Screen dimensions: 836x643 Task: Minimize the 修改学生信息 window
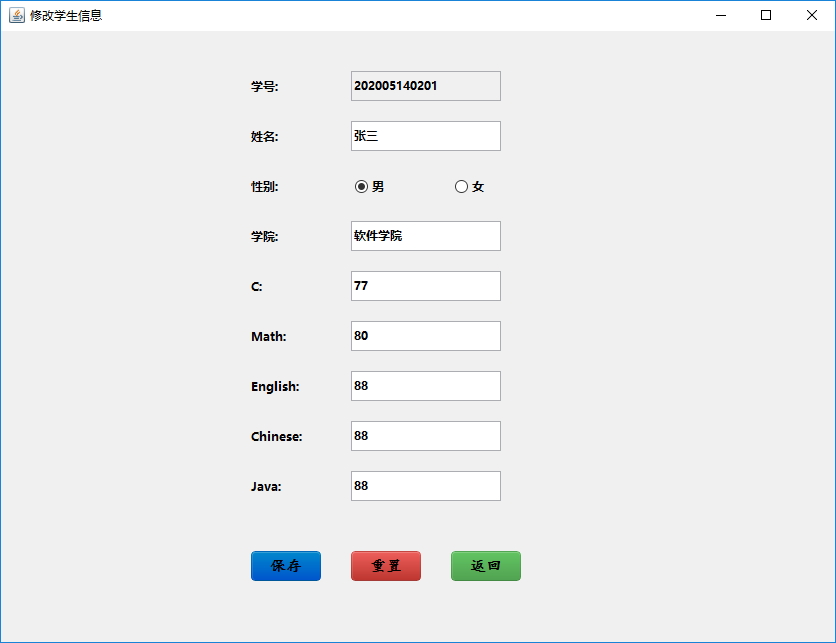[719, 15]
